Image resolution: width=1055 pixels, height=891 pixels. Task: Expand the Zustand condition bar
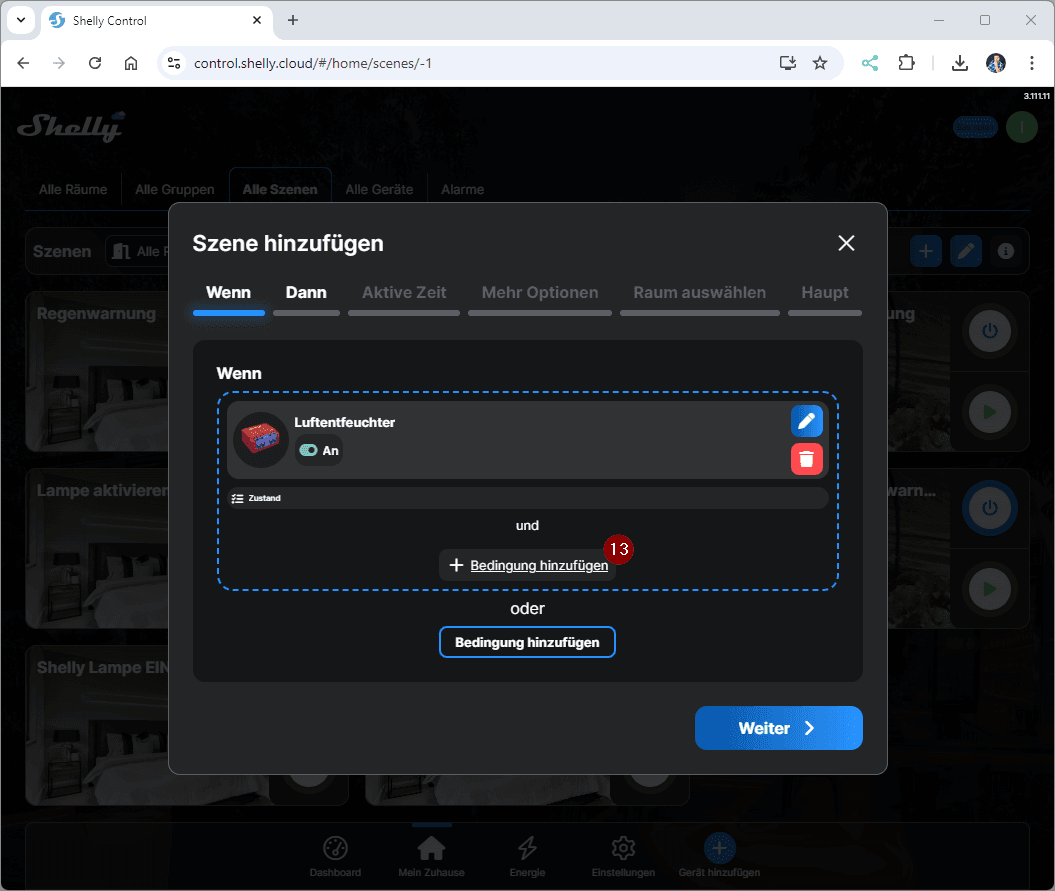click(527, 498)
